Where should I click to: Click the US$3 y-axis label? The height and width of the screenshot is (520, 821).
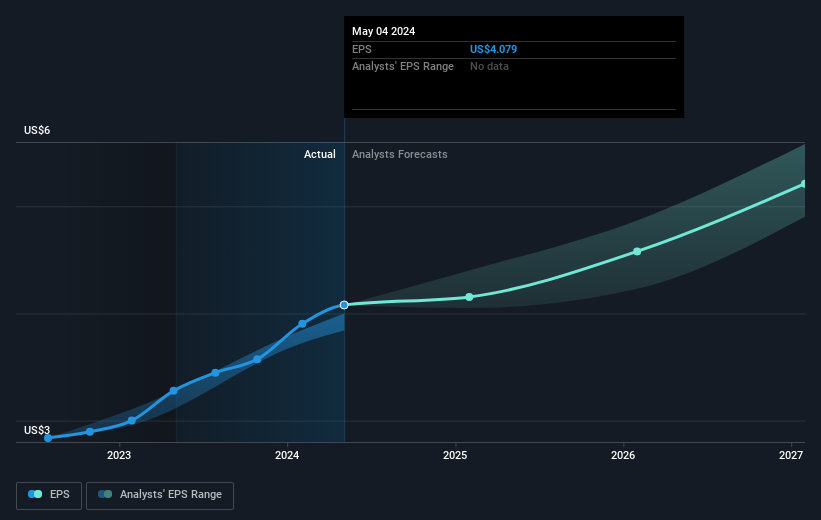coord(37,430)
